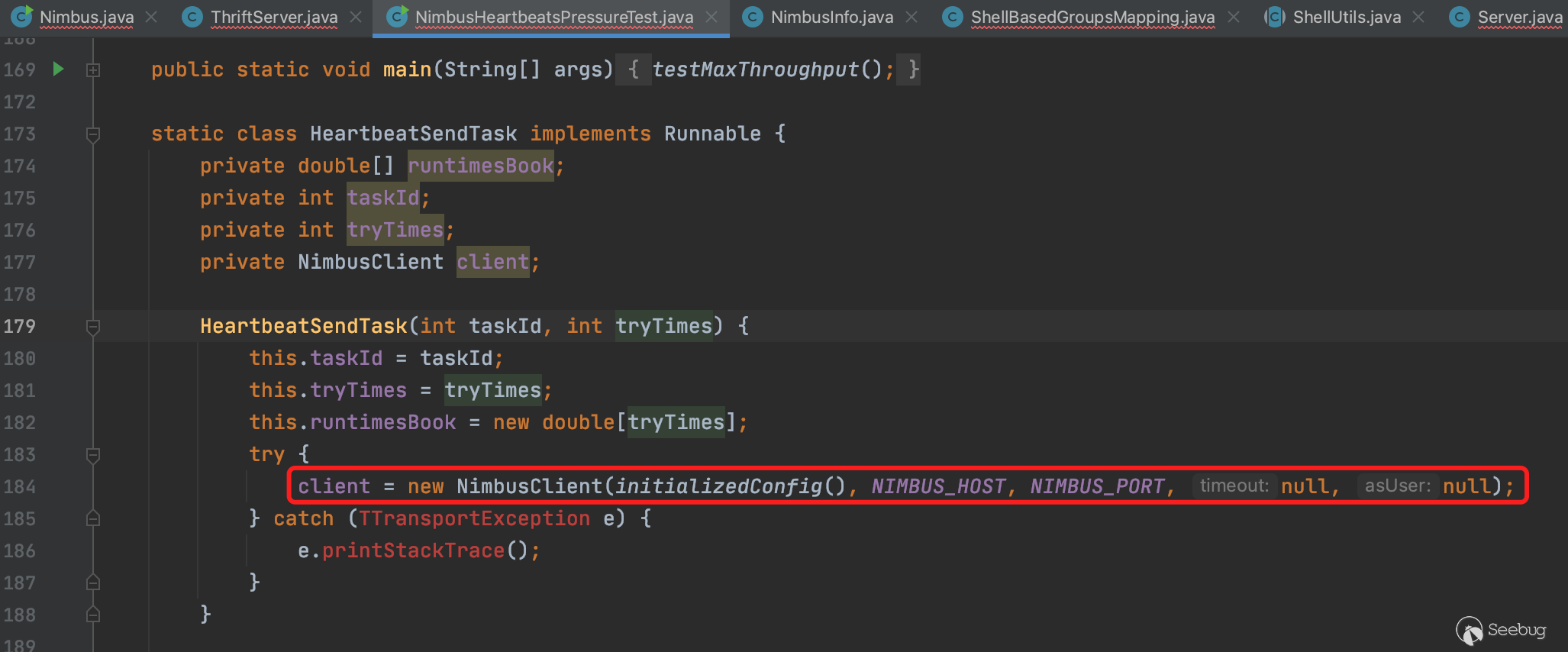
Task: Click the tryTimes field on line 176
Action: [395, 230]
